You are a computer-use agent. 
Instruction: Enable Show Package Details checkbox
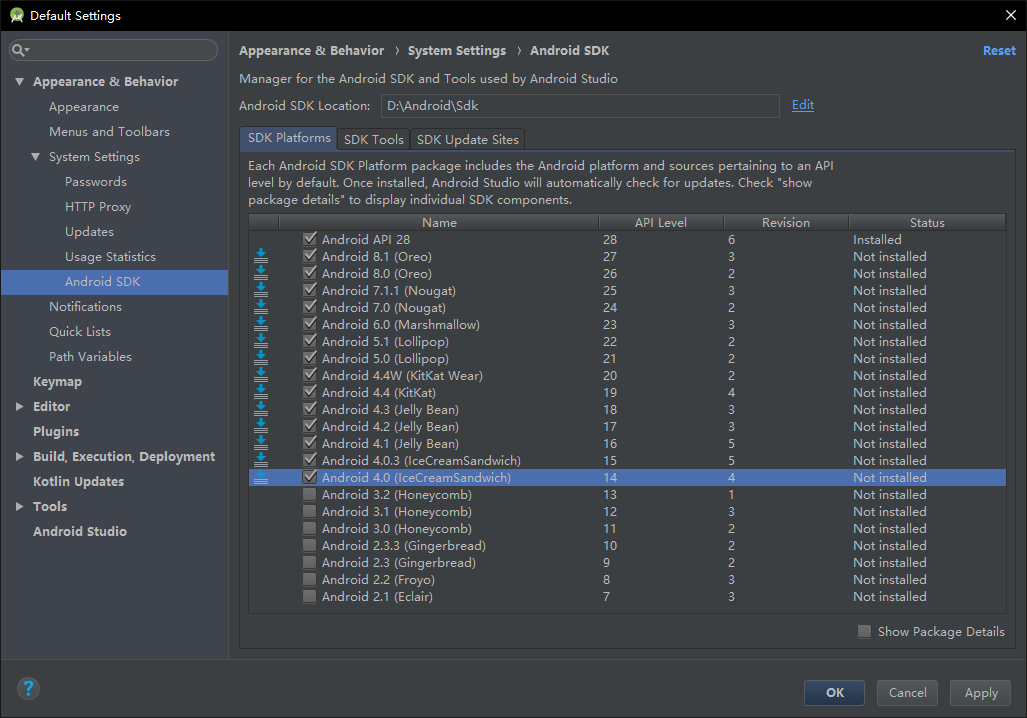(865, 632)
